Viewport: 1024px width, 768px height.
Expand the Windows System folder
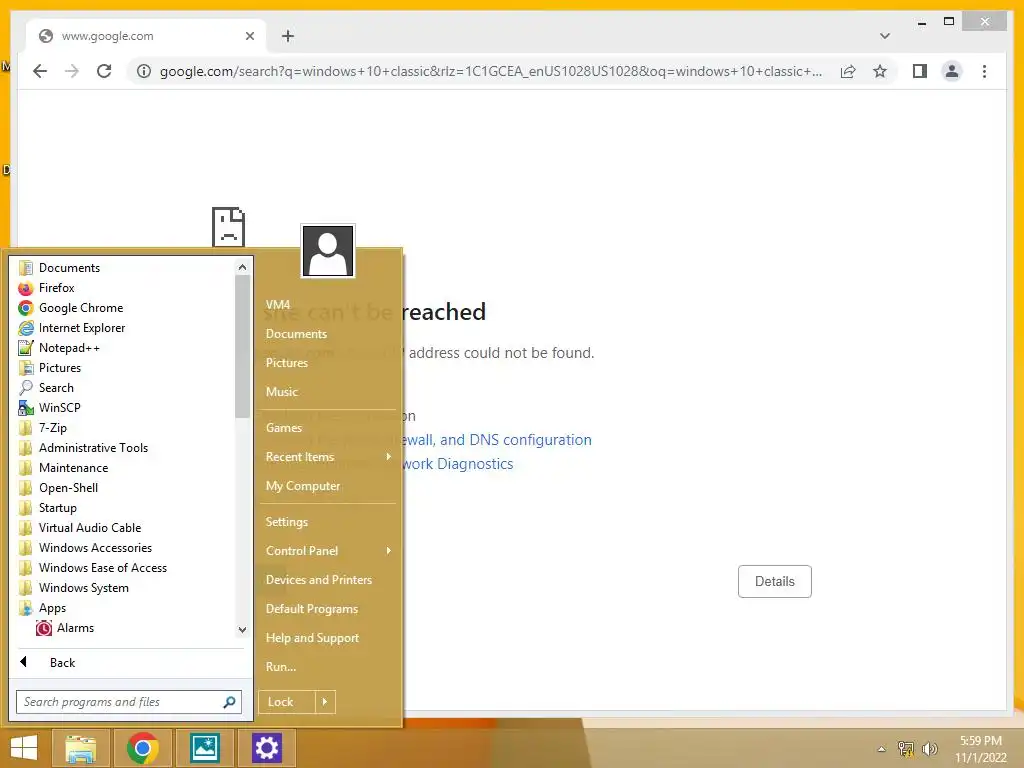coord(84,588)
